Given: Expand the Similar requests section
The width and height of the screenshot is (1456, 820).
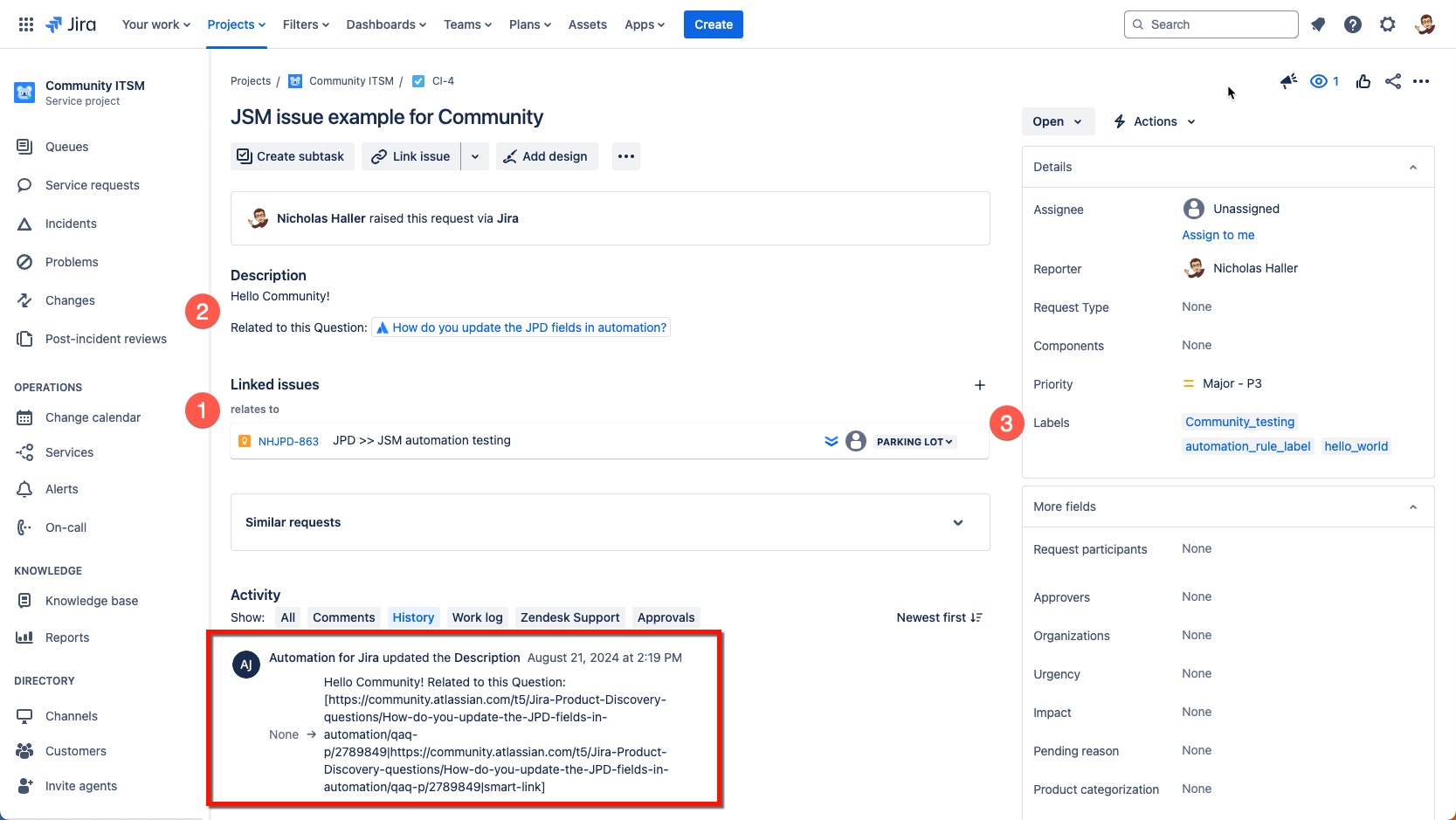Looking at the screenshot, I should [958, 522].
